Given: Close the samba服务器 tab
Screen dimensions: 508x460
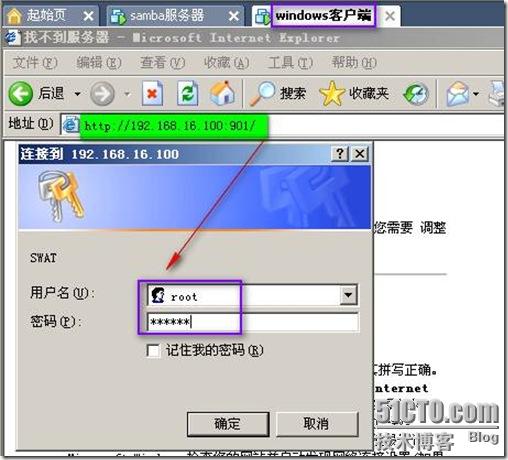Looking at the screenshot, I should [x=234, y=16].
